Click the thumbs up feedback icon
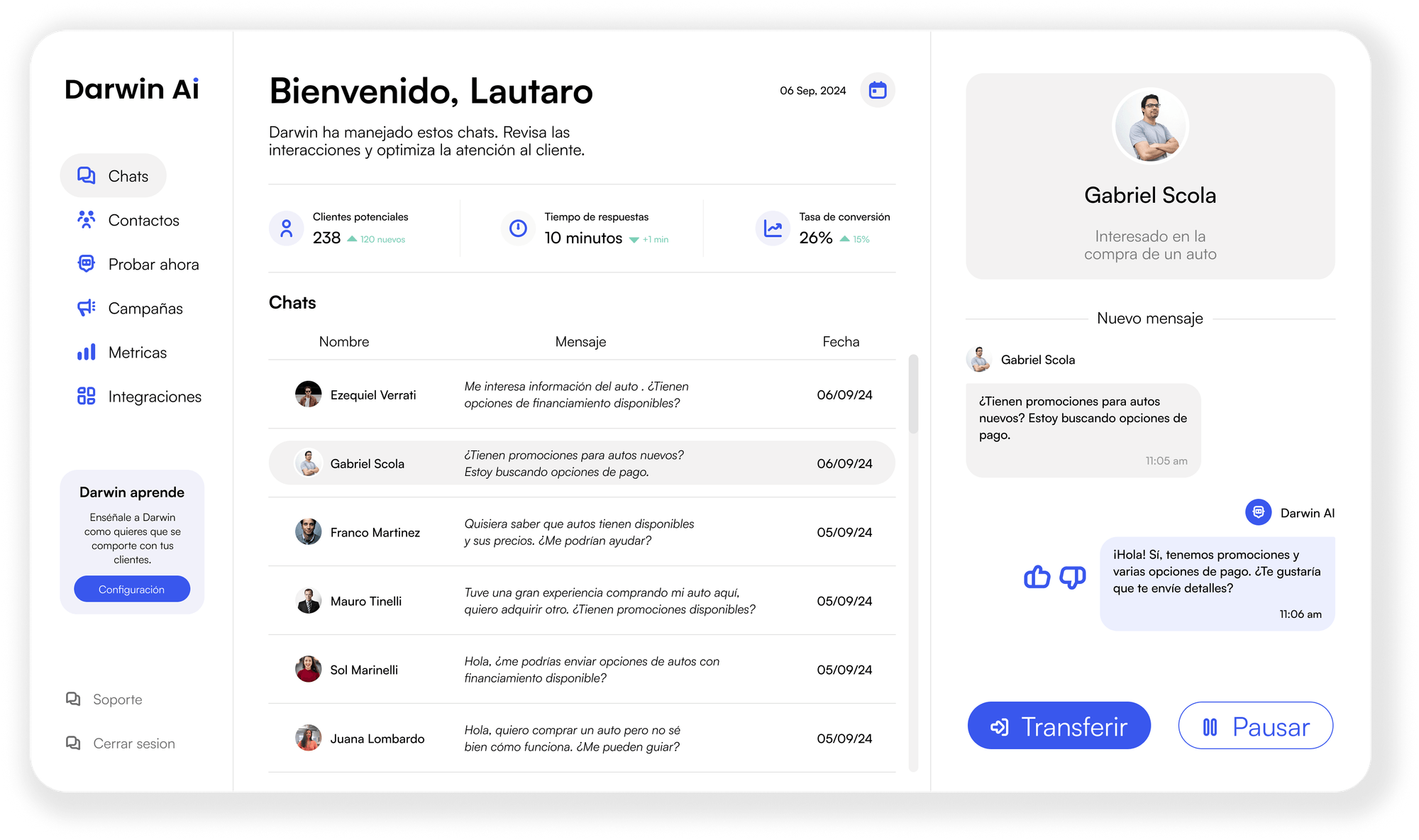The width and height of the screenshot is (1419, 840). (x=1037, y=577)
